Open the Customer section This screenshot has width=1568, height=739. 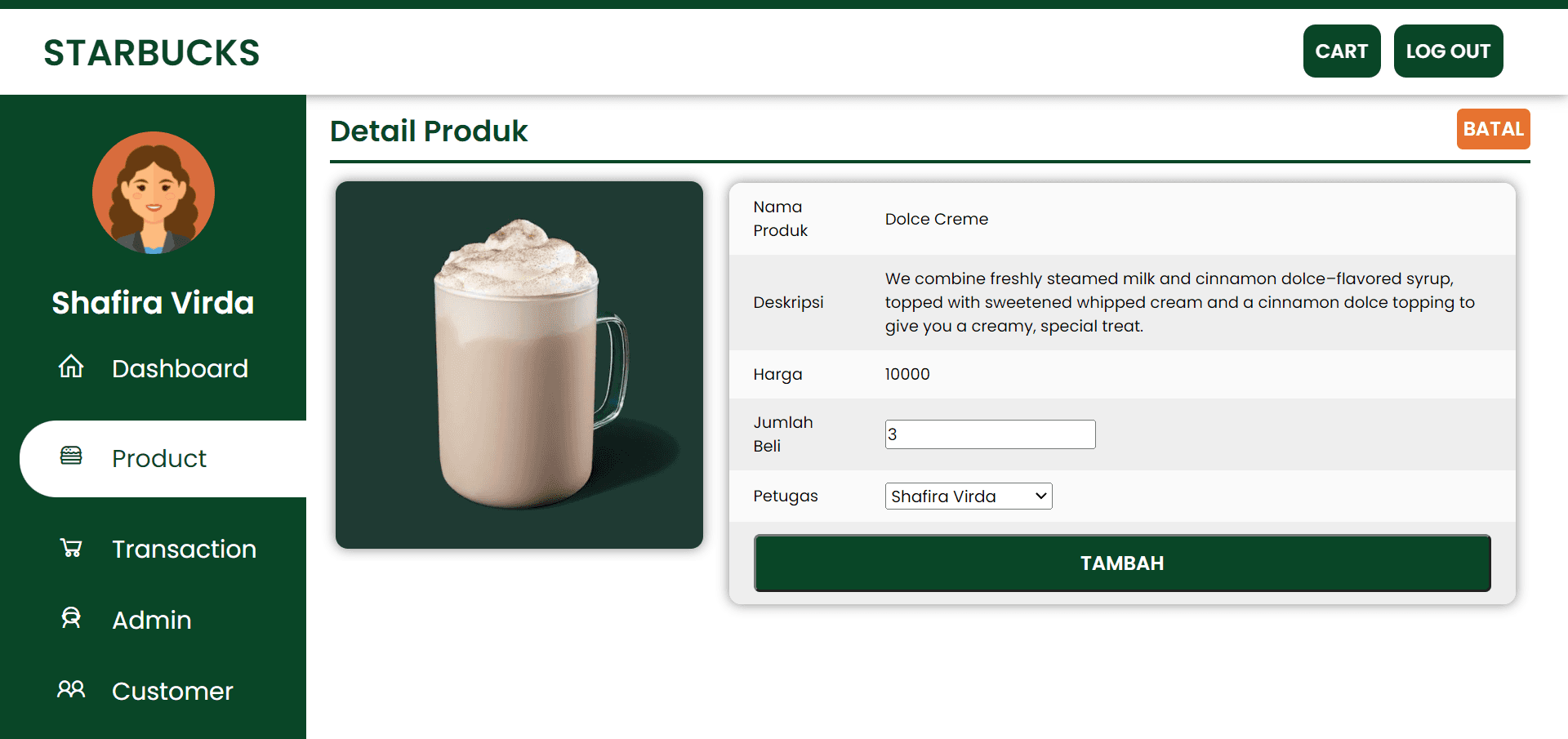tap(172, 691)
